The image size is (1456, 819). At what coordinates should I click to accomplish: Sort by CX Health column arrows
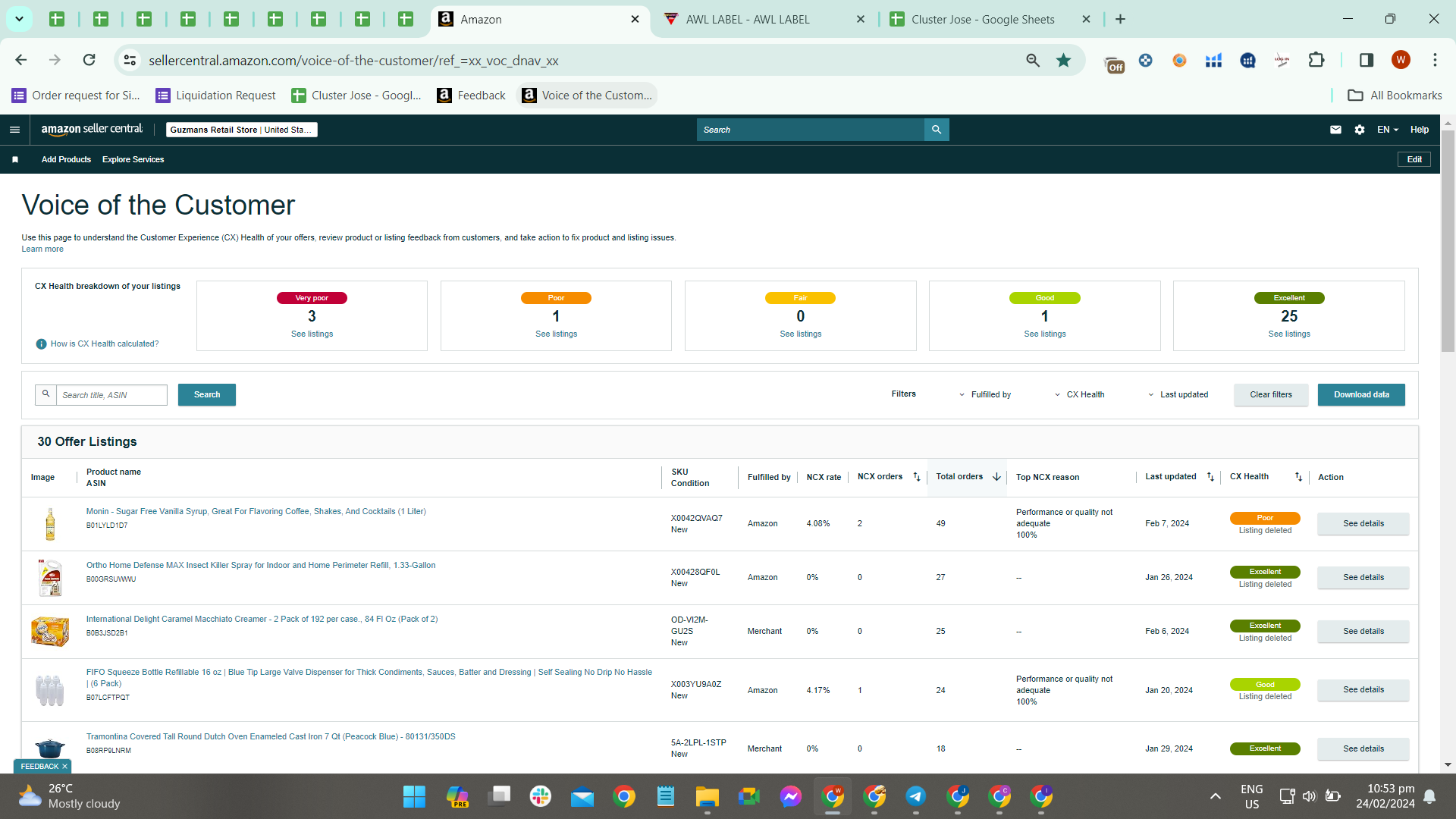[x=1298, y=477]
